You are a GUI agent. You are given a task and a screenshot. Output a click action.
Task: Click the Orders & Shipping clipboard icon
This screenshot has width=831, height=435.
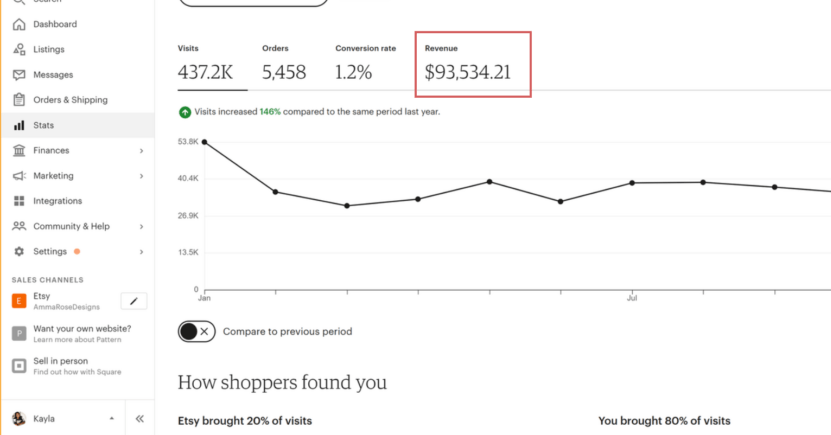coord(19,100)
